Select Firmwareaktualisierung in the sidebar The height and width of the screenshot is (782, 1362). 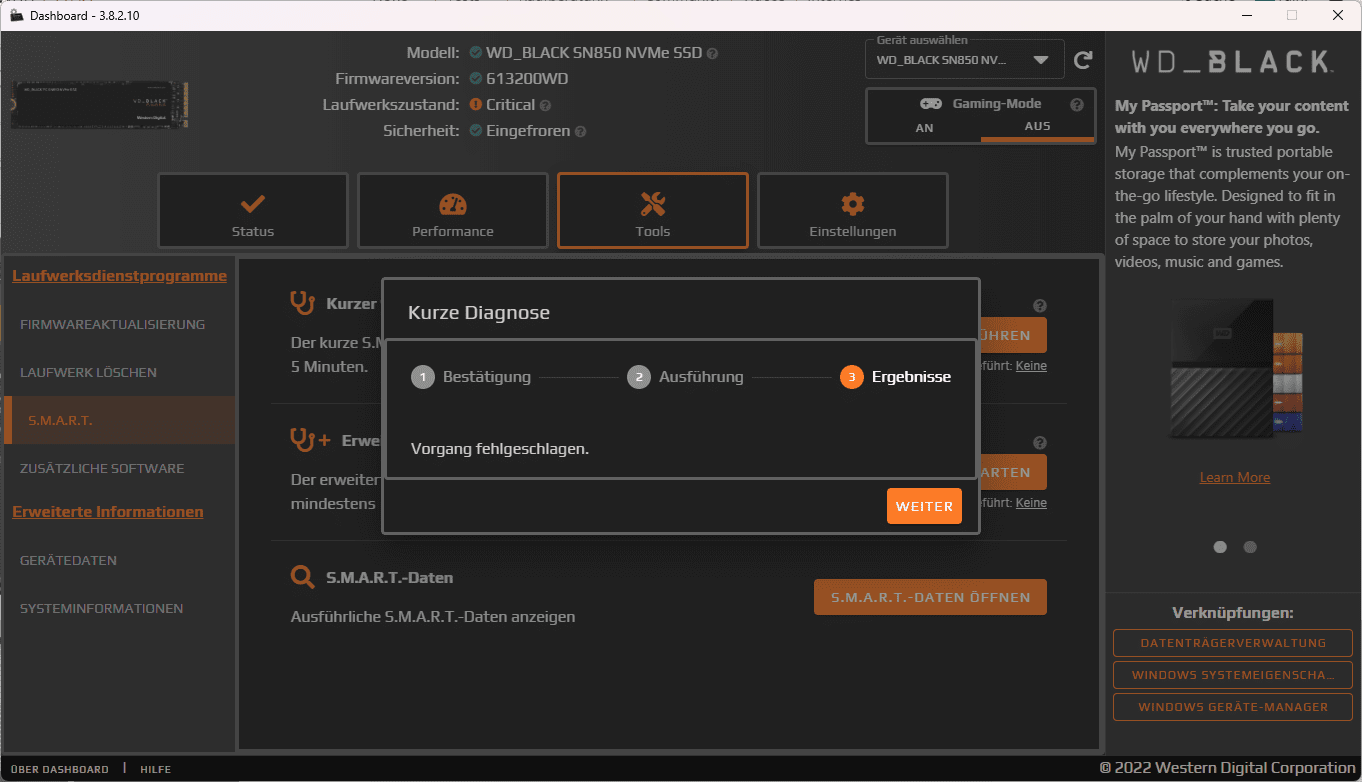pyautogui.click(x=120, y=324)
